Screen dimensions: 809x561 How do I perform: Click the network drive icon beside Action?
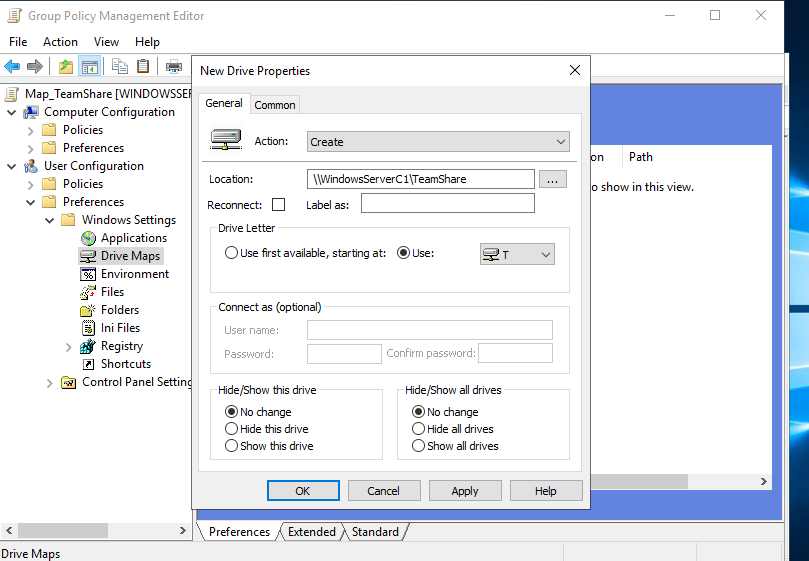[x=226, y=140]
